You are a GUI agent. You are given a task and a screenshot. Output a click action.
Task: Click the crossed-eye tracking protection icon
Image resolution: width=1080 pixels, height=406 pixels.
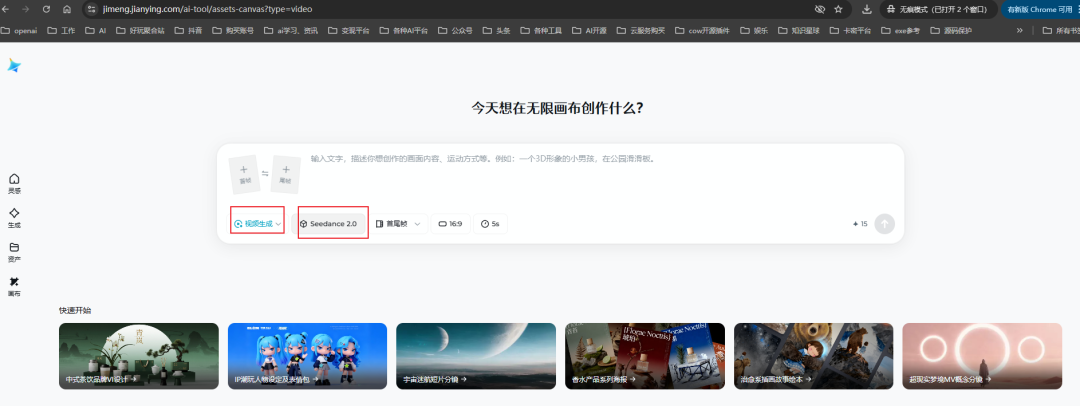coord(820,9)
